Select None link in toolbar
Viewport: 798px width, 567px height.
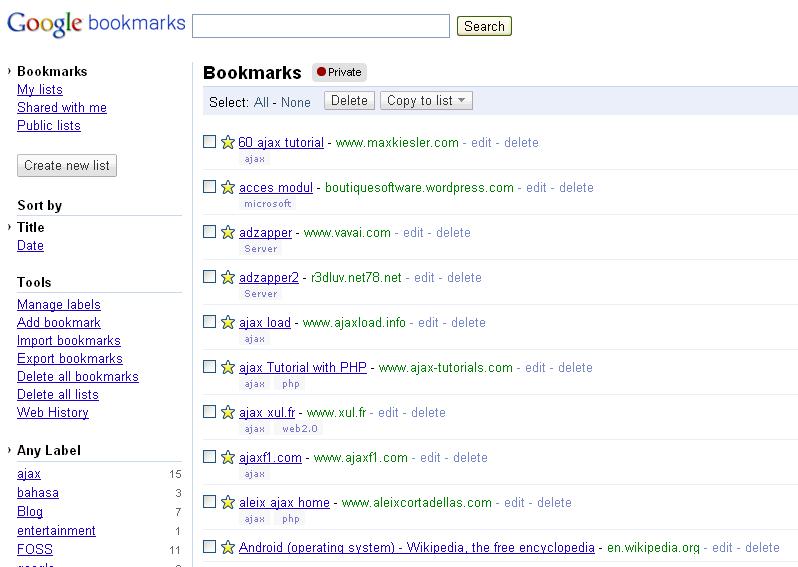pos(296,102)
